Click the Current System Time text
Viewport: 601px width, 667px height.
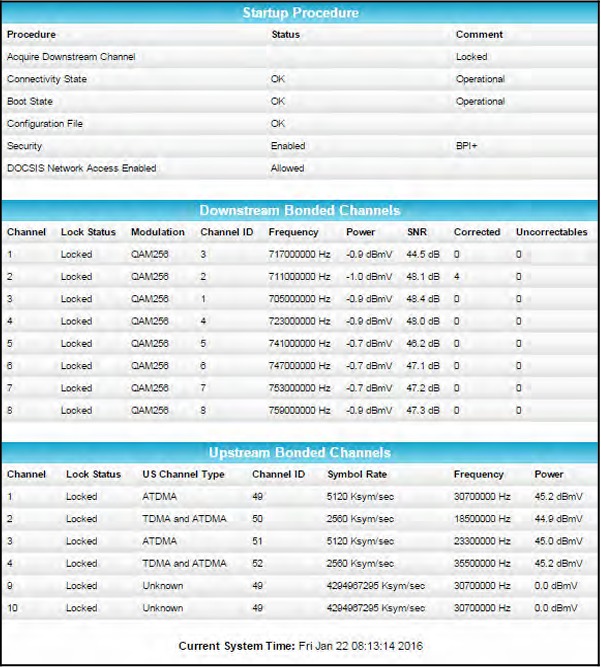[300, 645]
